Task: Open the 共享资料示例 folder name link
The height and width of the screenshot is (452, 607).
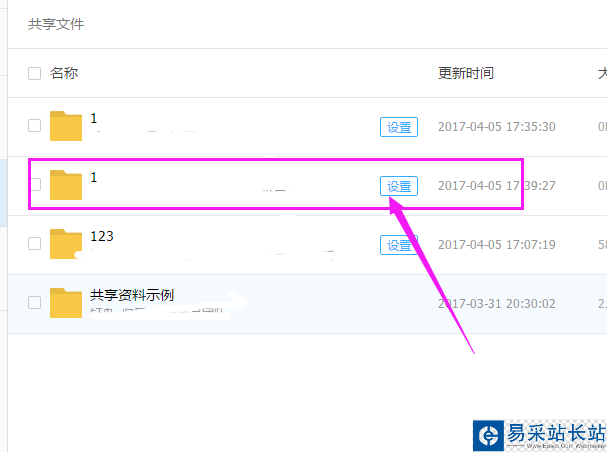Action: [x=132, y=295]
